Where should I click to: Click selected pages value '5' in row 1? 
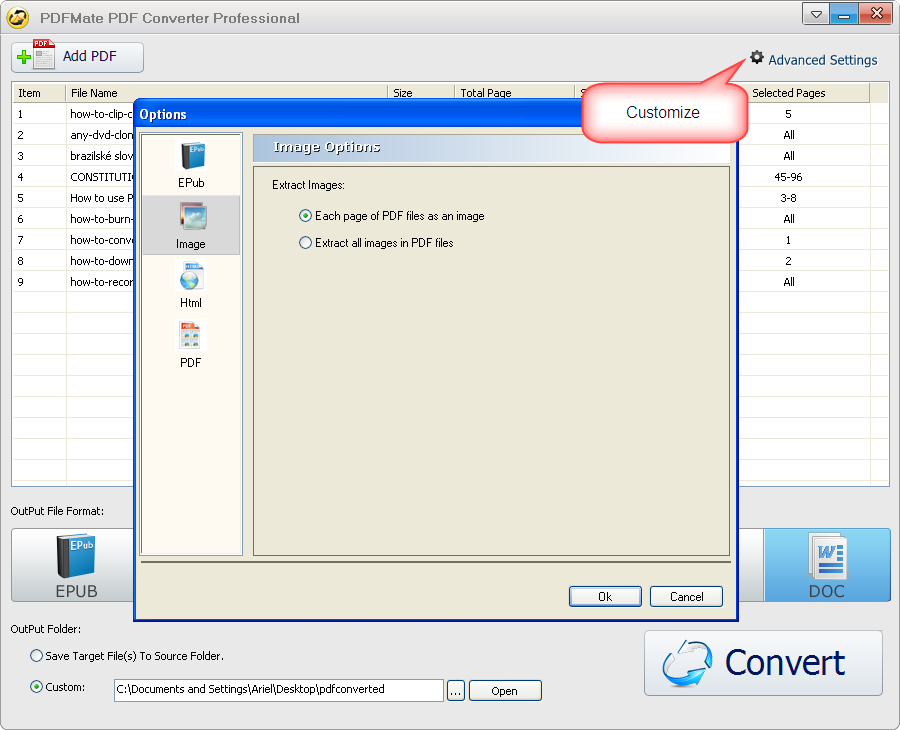point(788,114)
